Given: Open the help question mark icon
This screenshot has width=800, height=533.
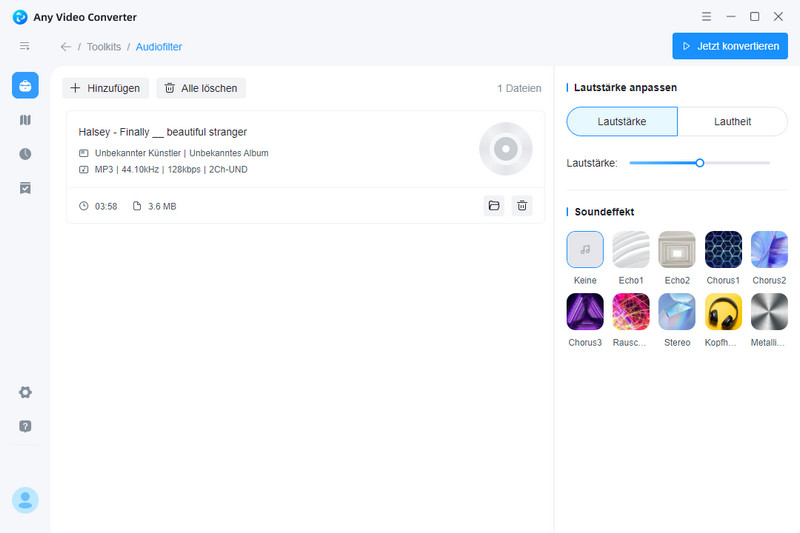Looking at the screenshot, I should [25, 426].
